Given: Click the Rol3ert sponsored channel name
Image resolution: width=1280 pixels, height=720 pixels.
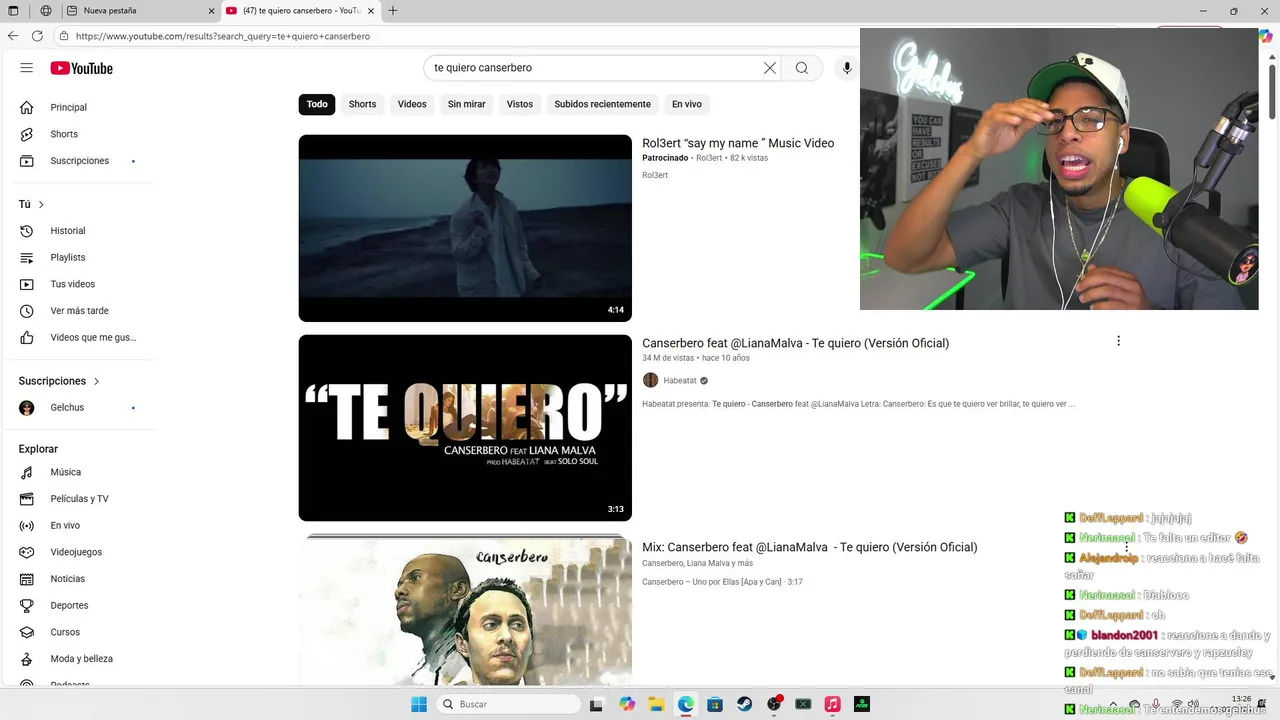Looking at the screenshot, I should (x=709, y=158).
